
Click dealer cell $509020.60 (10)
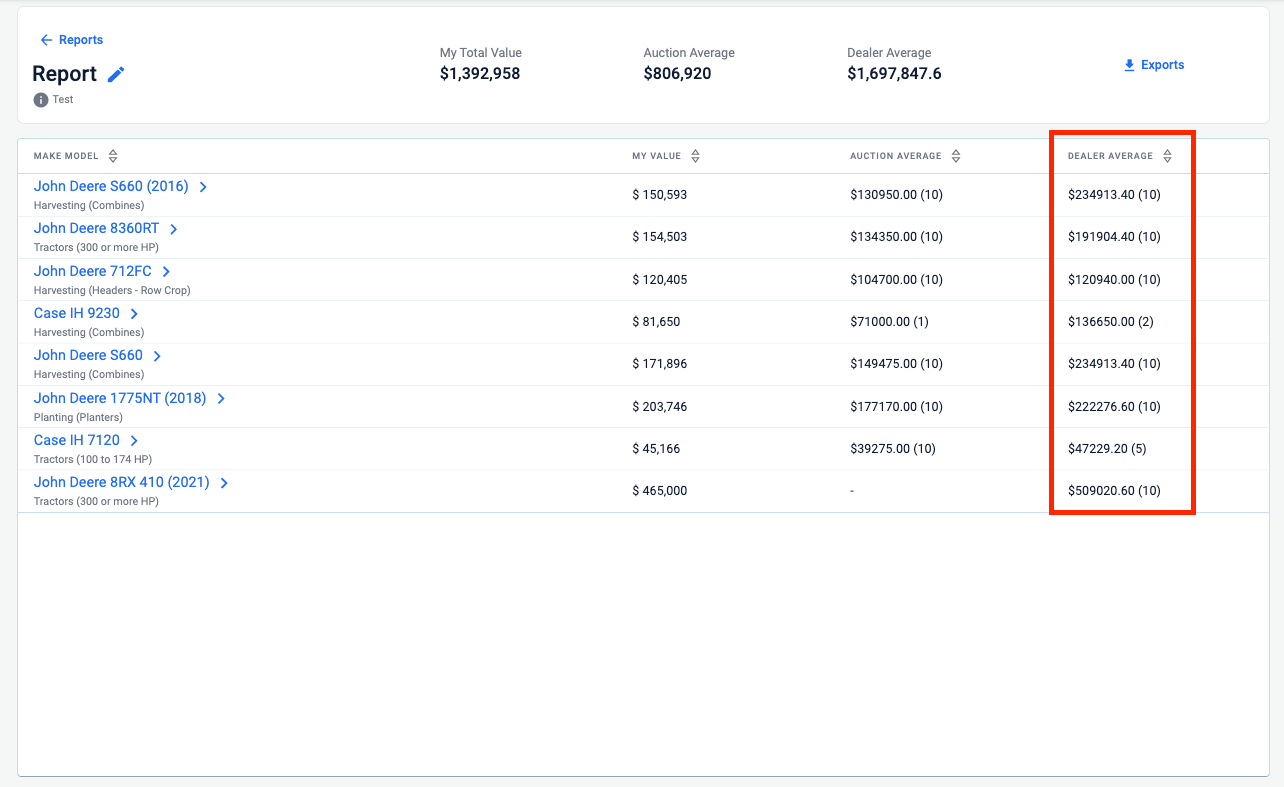click(x=1114, y=491)
